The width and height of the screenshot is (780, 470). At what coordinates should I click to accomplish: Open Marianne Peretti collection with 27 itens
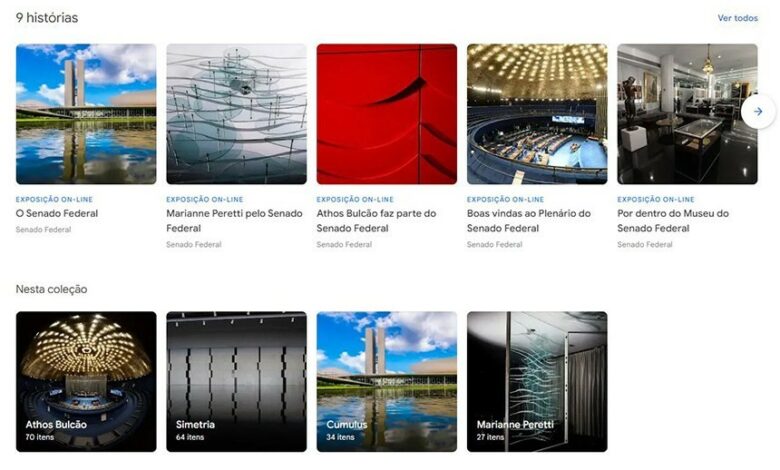[x=537, y=381]
